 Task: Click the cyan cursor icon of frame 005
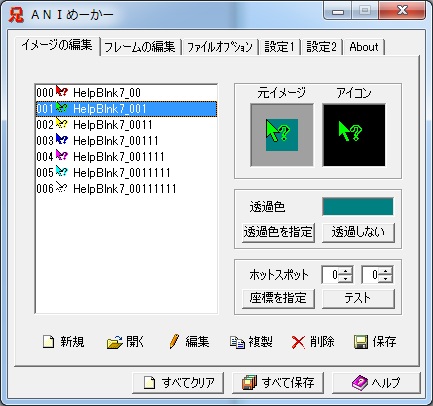(61, 172)
